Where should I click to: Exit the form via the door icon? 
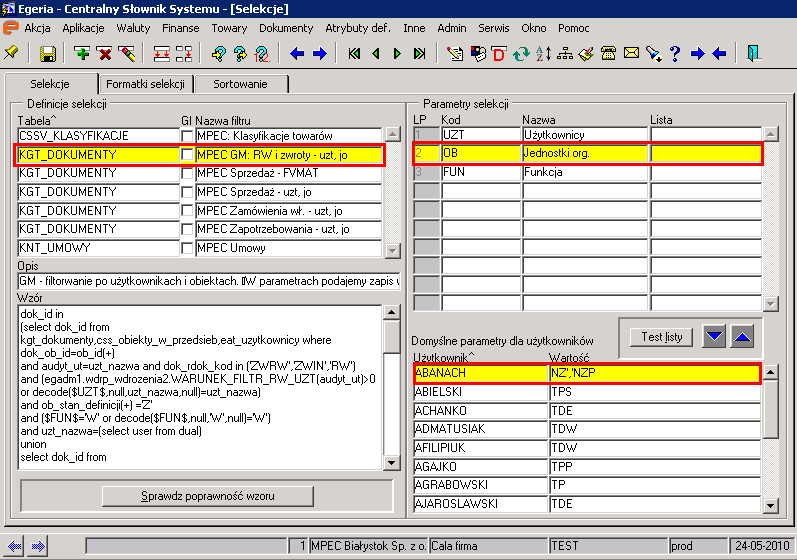(753, 53)
